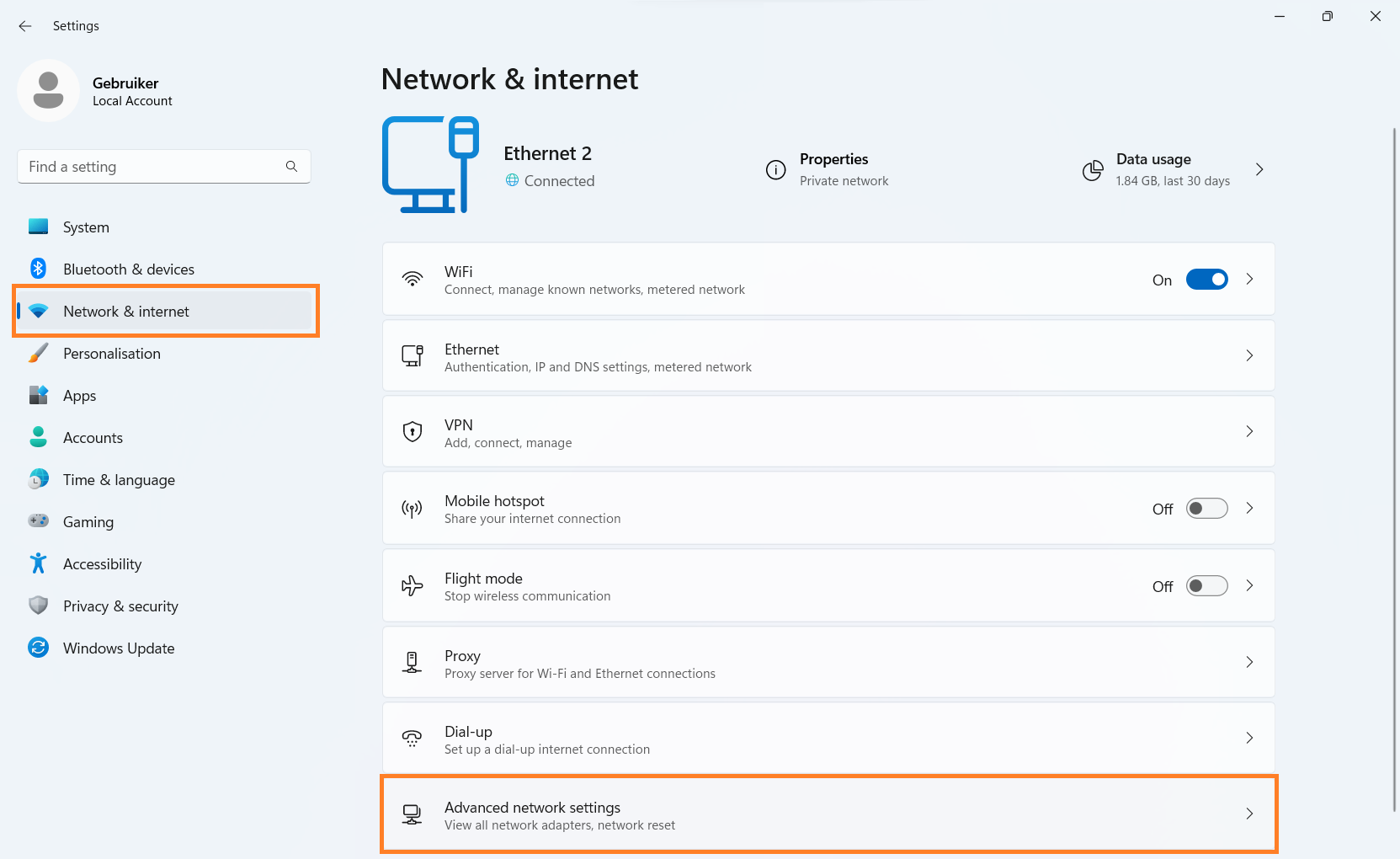
Task: Click the Accessibility figure icon
Action: (x=38, y=563)
